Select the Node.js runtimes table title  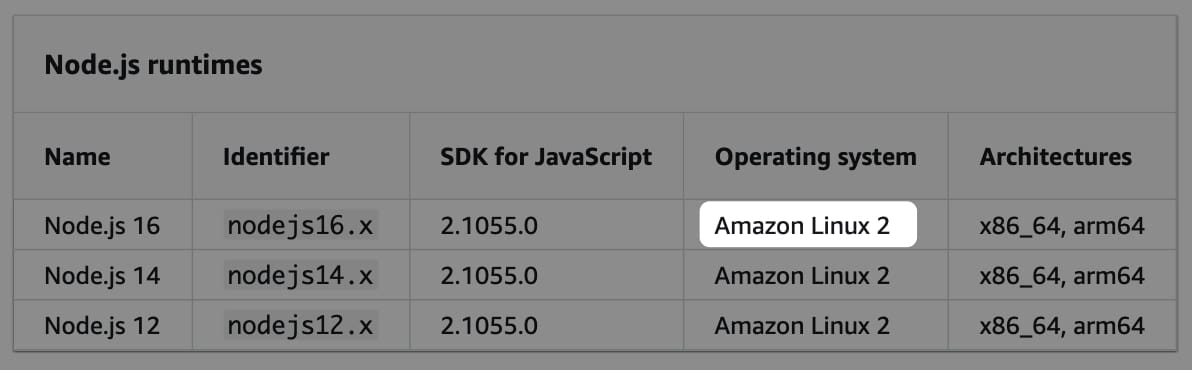tap(154, 65)
